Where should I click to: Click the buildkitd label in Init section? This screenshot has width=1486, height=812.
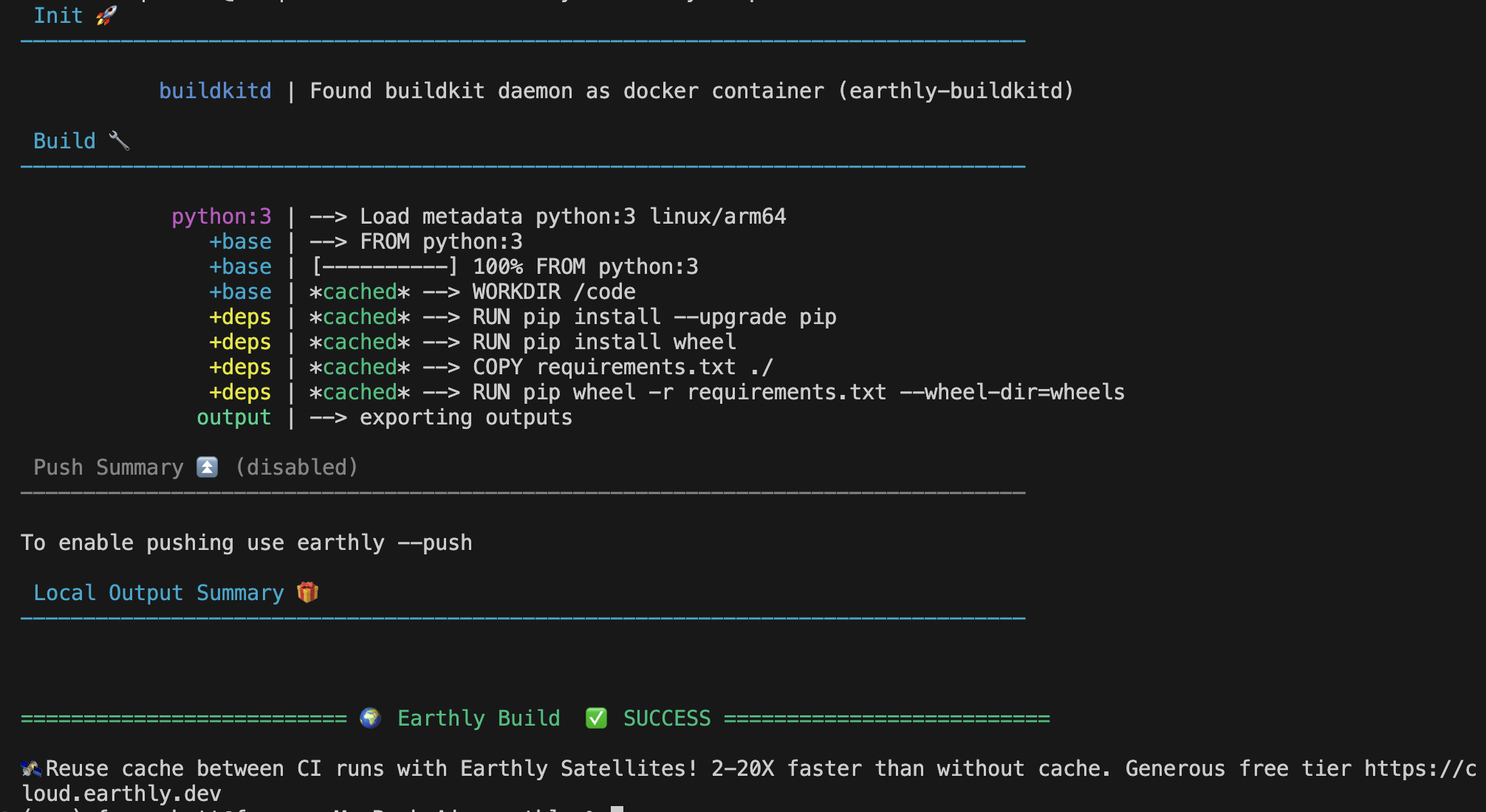point(215,91)
